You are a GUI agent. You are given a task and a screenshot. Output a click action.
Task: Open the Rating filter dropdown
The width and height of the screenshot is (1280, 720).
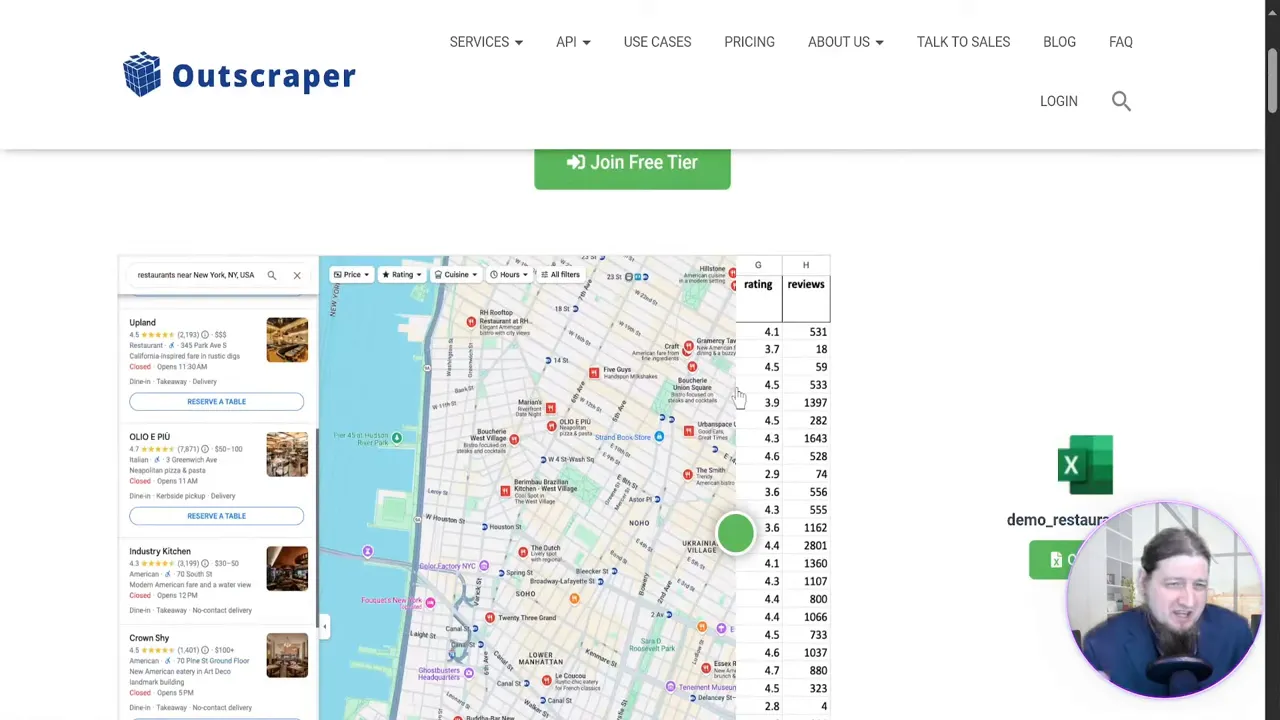click(401, 275)
